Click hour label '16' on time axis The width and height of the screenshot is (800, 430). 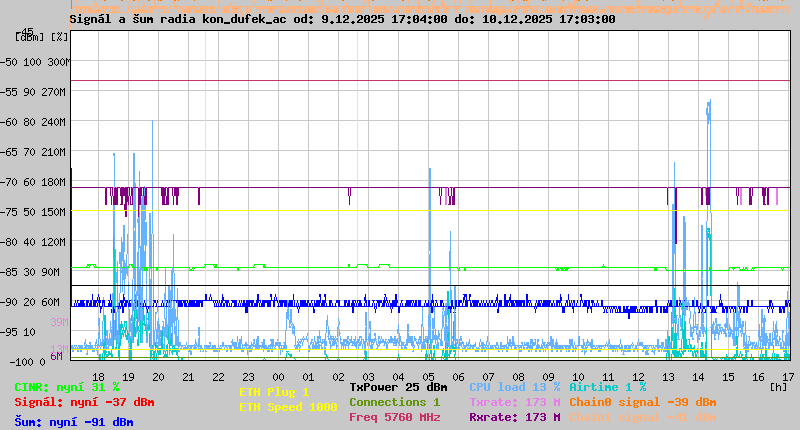(x=758, y=377)
